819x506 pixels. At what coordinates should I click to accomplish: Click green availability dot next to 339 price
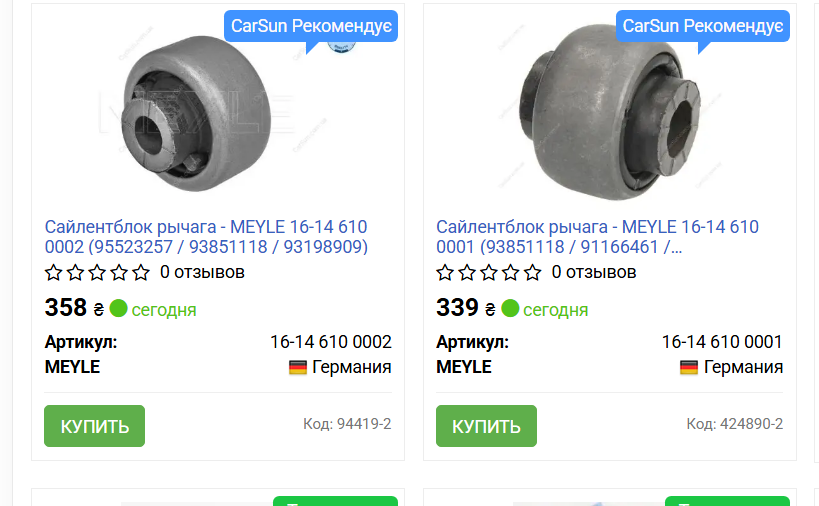pos(510,308)
